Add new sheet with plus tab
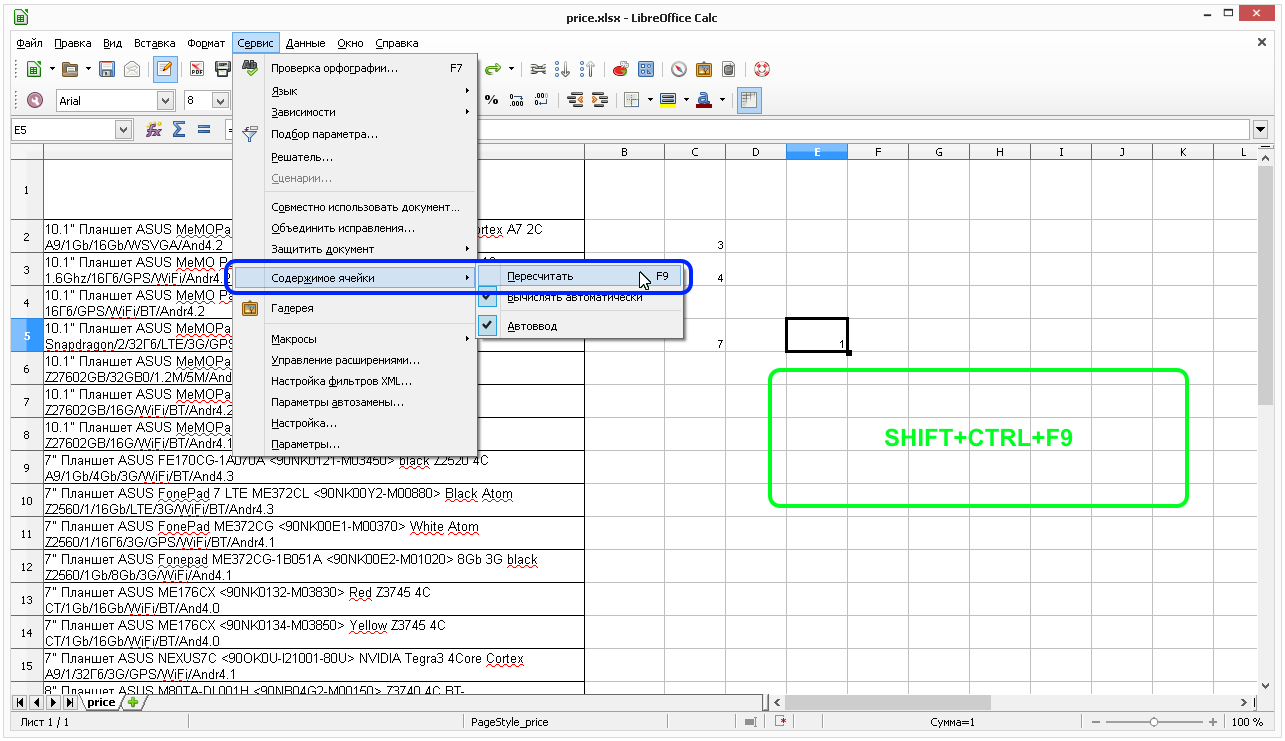The height and width of the screenshot is (741, 1285). click(x=133, y=703)
